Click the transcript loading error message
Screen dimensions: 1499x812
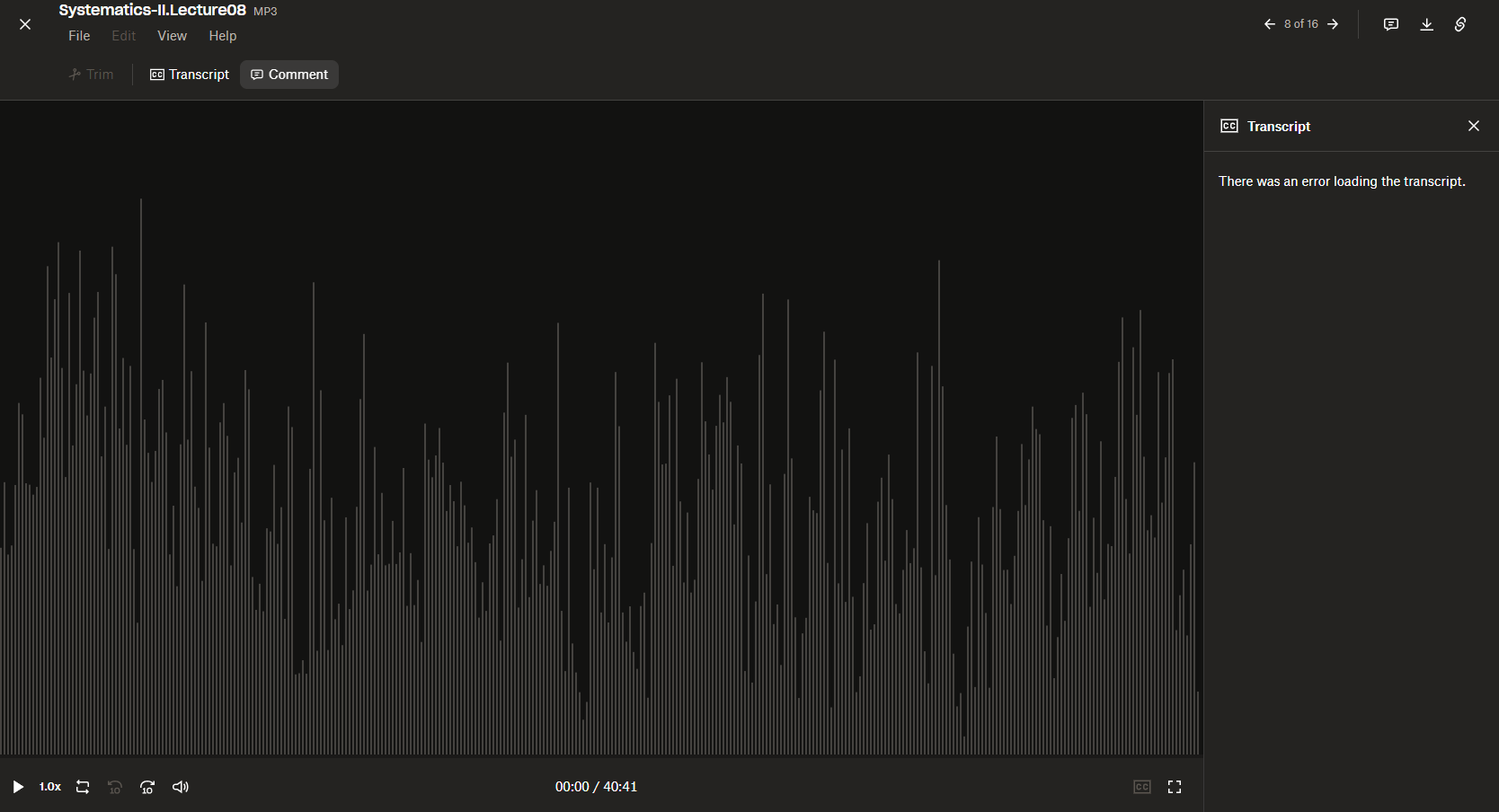(1342, 181)
